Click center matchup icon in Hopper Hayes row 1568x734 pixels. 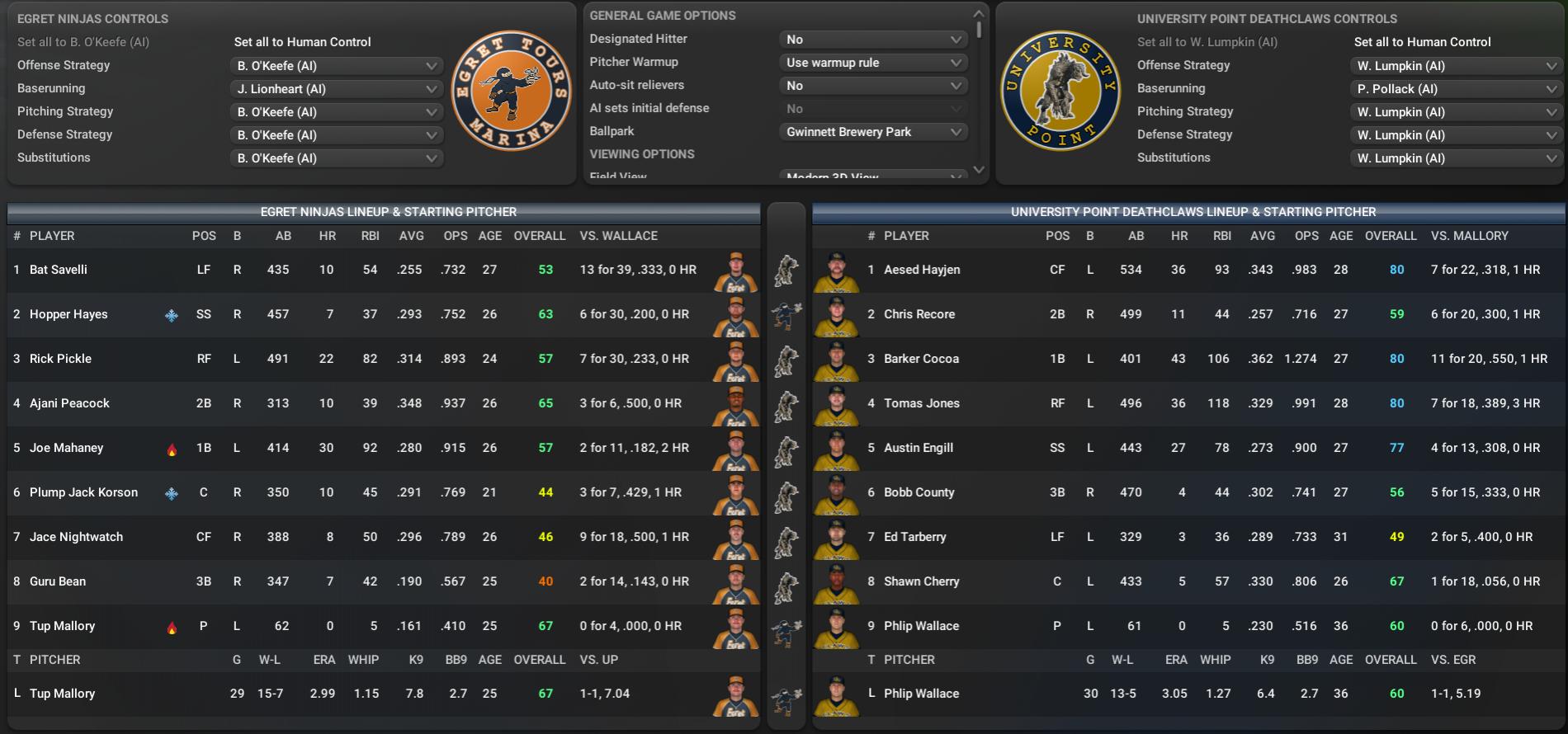[x=786, y=314]
